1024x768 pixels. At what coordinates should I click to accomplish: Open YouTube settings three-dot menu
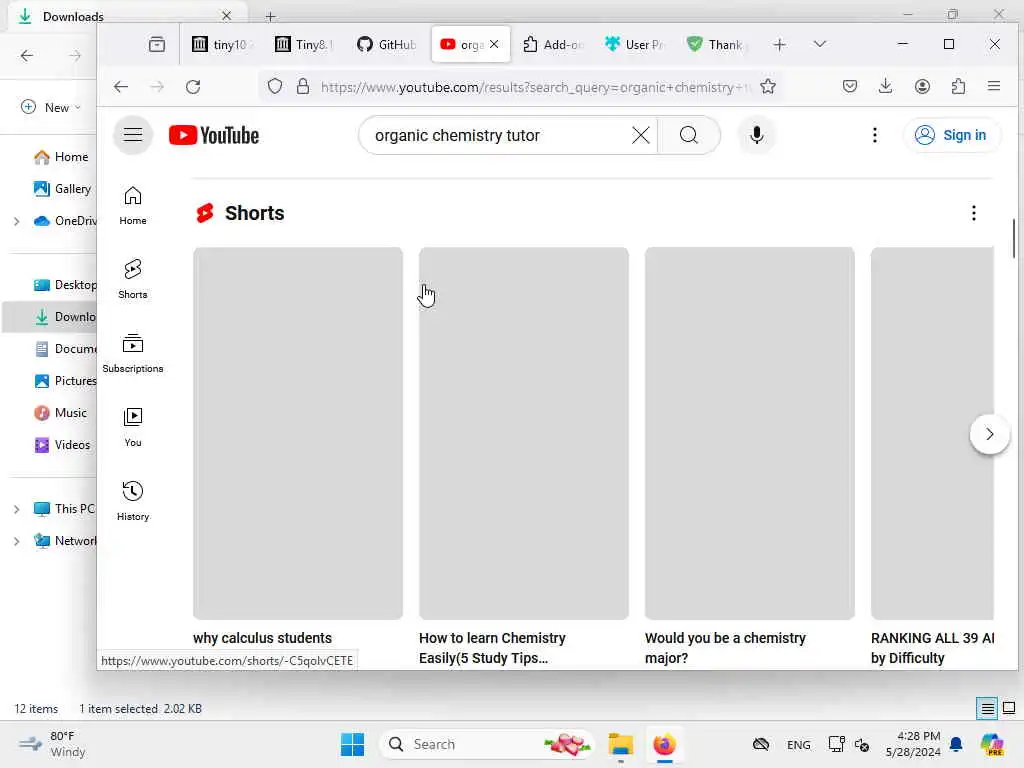(x=874, y=135)
